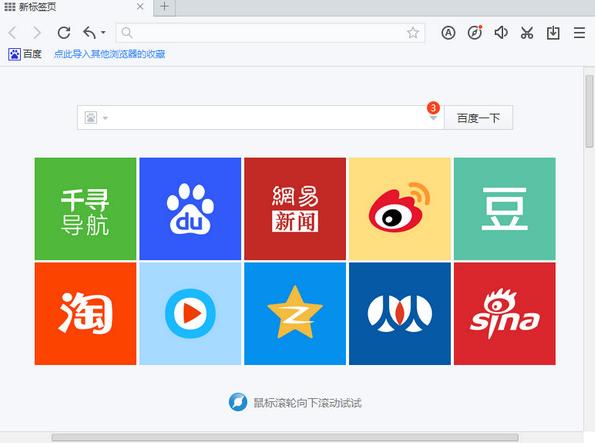Expand the arrow under the red 3 badge
This screenshot has height=443, width=597.
(x=433, y=118)
